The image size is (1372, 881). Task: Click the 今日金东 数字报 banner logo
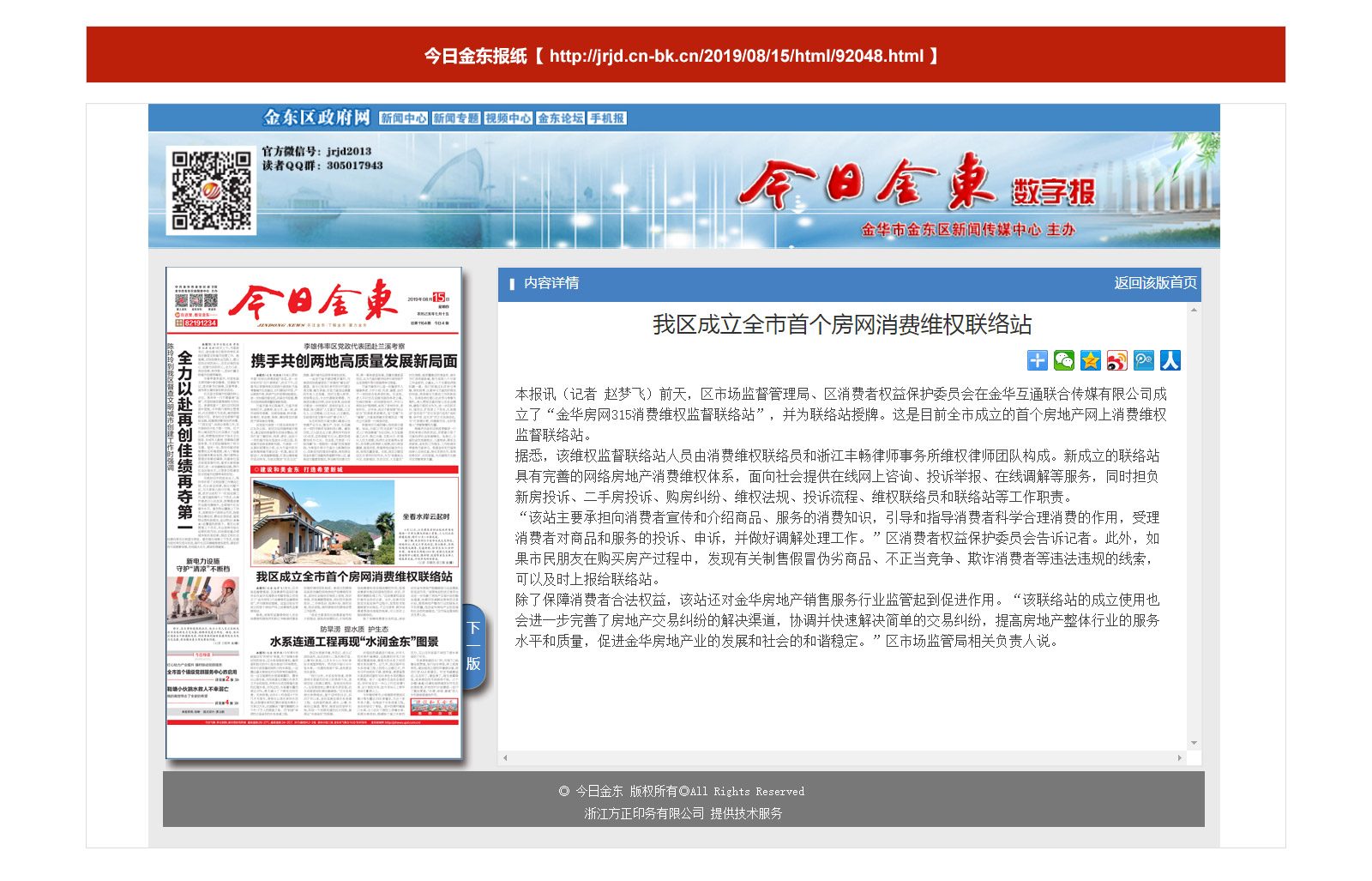coord(916,183)
